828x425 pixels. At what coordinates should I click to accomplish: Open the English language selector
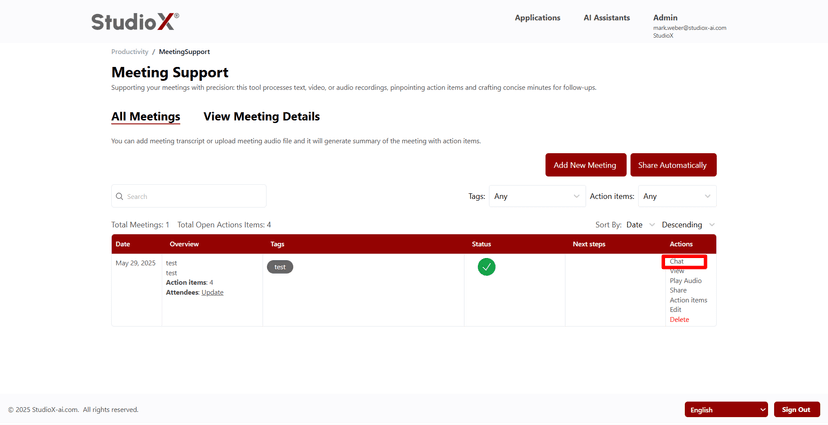pos(726,409)
